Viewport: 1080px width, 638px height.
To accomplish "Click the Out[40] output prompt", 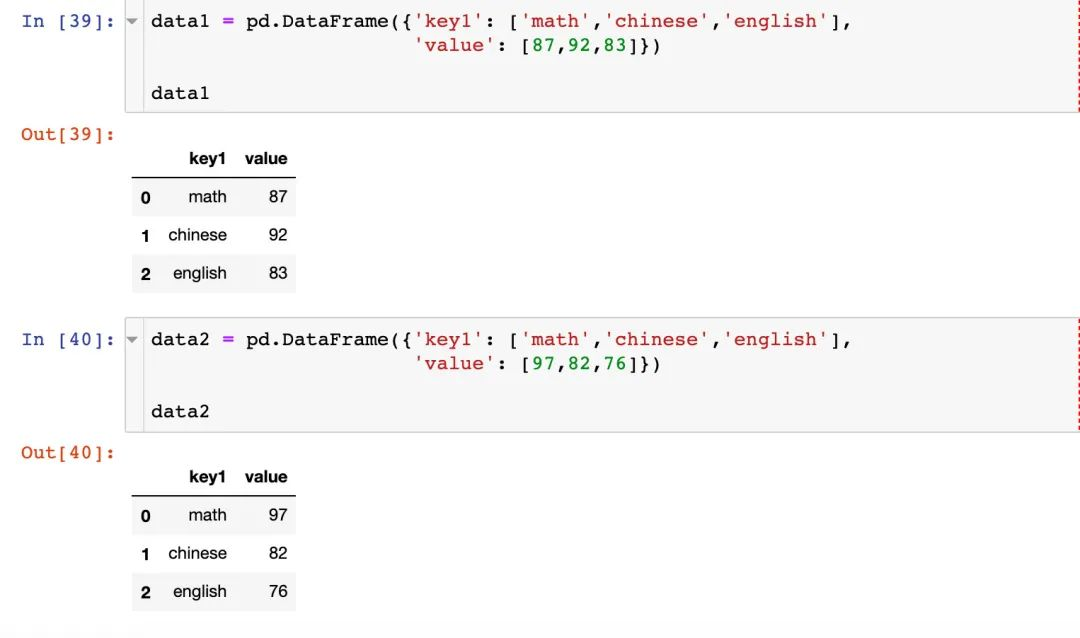I will click(x=68, y=453).
